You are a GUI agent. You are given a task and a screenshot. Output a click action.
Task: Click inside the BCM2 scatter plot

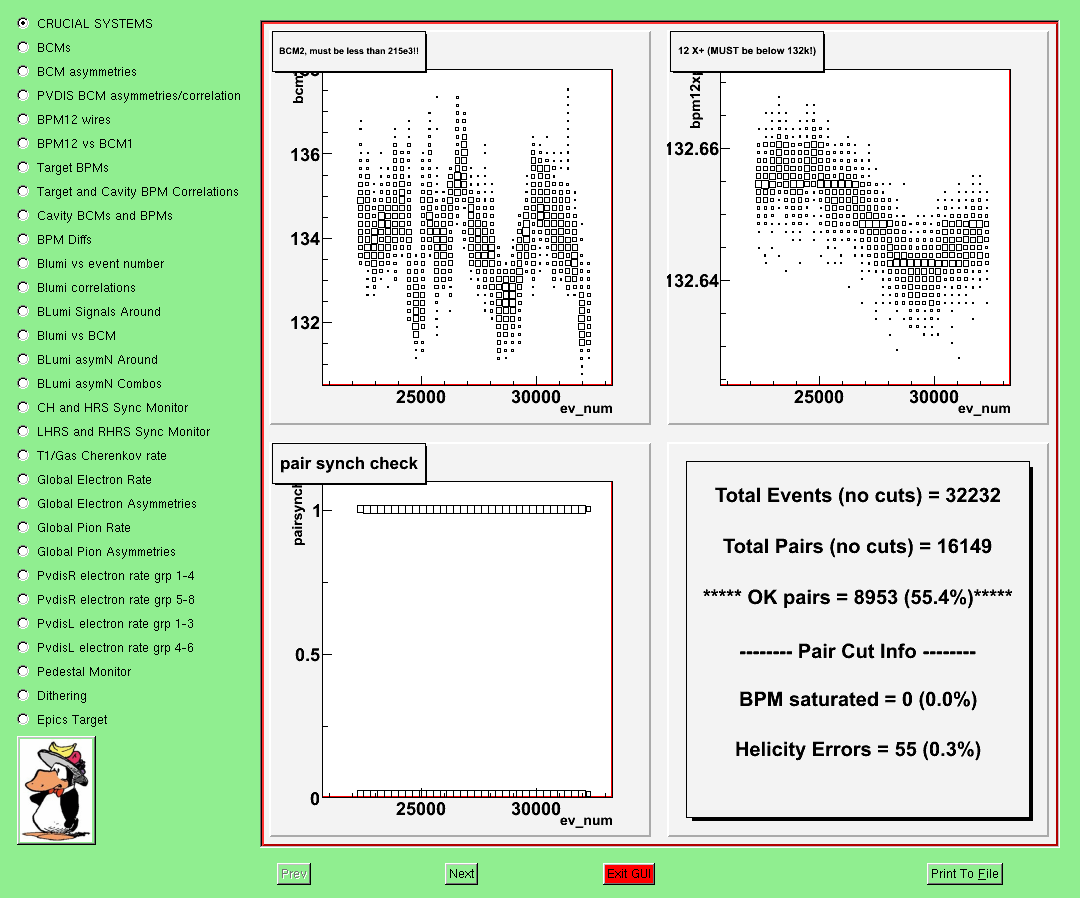click(x=467, y=227)
